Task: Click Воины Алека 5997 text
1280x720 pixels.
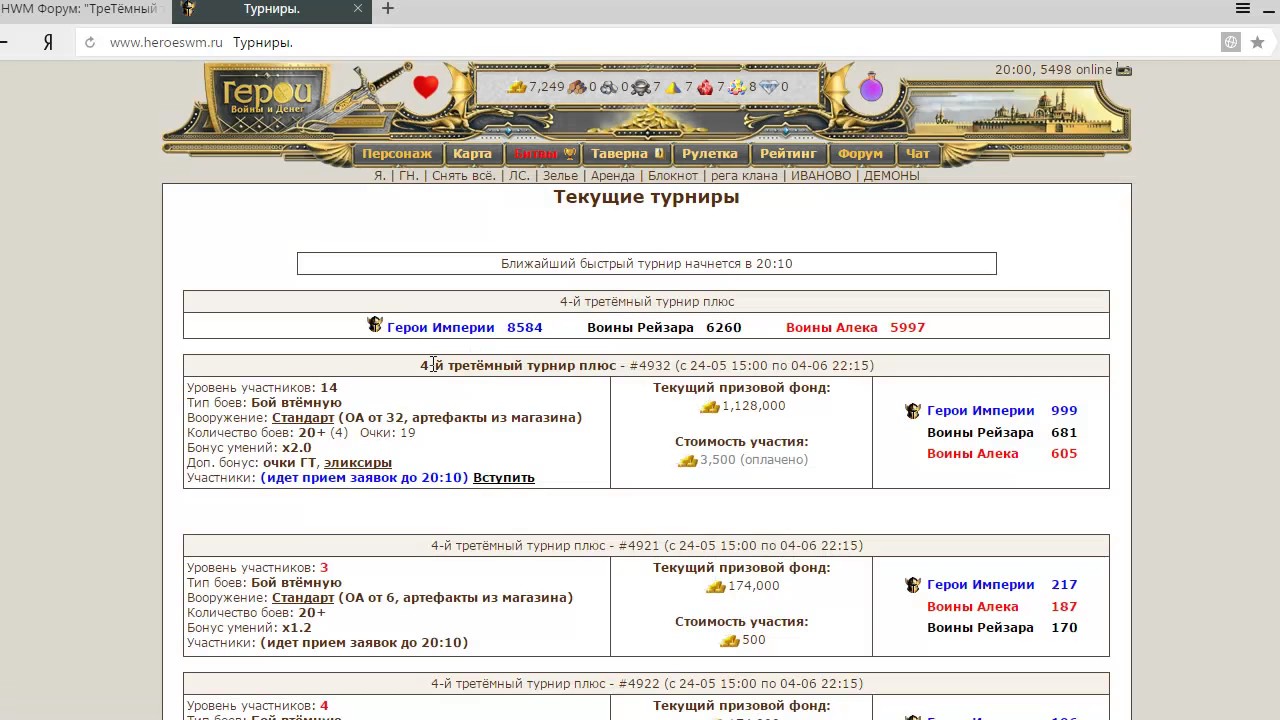Action: [x=855, y=327]
